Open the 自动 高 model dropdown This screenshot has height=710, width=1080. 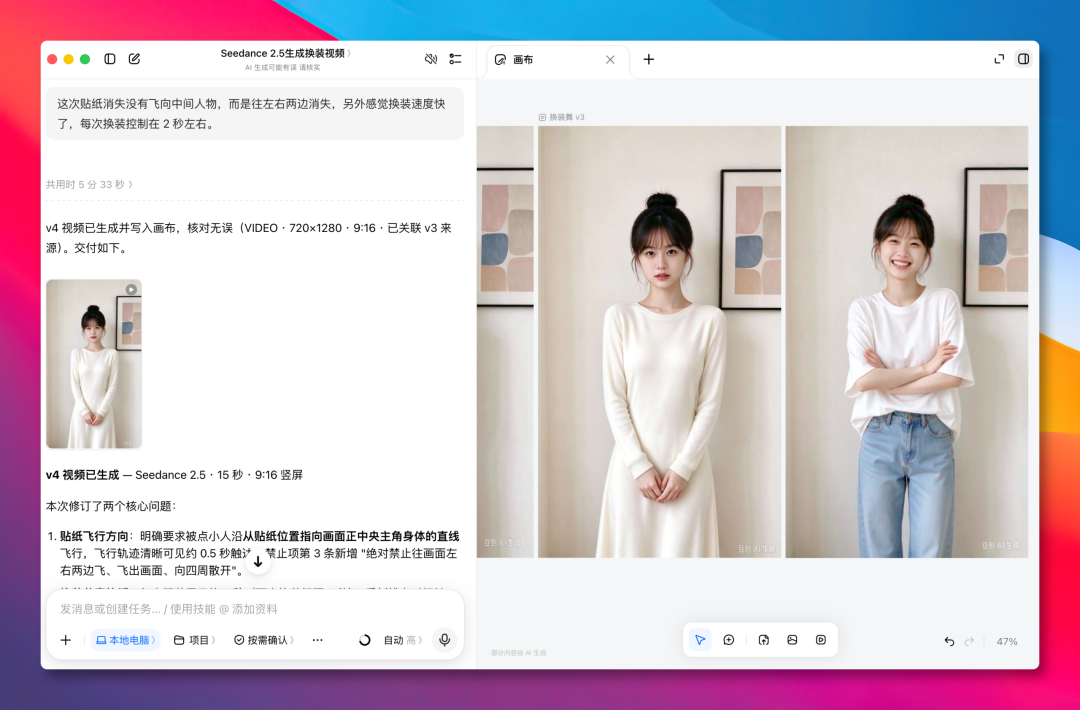[403, 640]
